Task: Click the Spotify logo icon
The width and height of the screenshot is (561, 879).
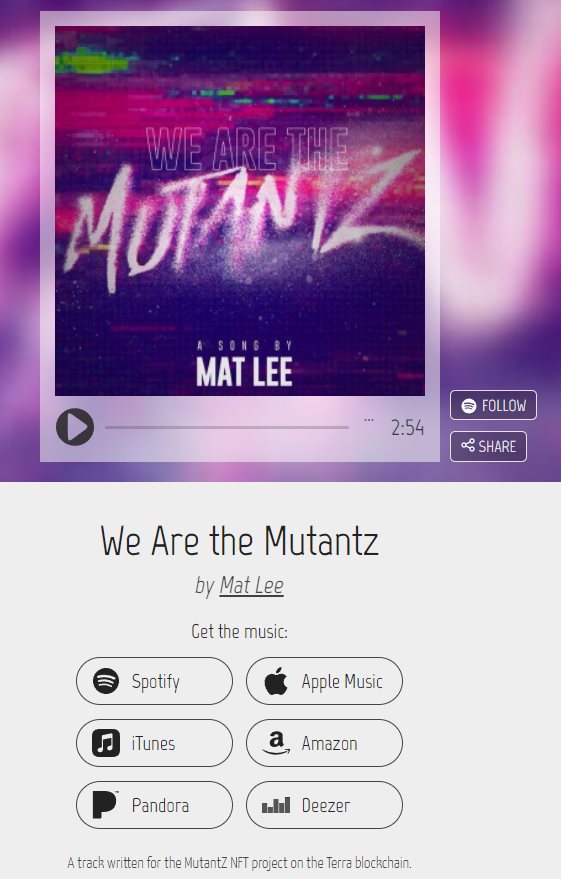Action: coord(106,681)
